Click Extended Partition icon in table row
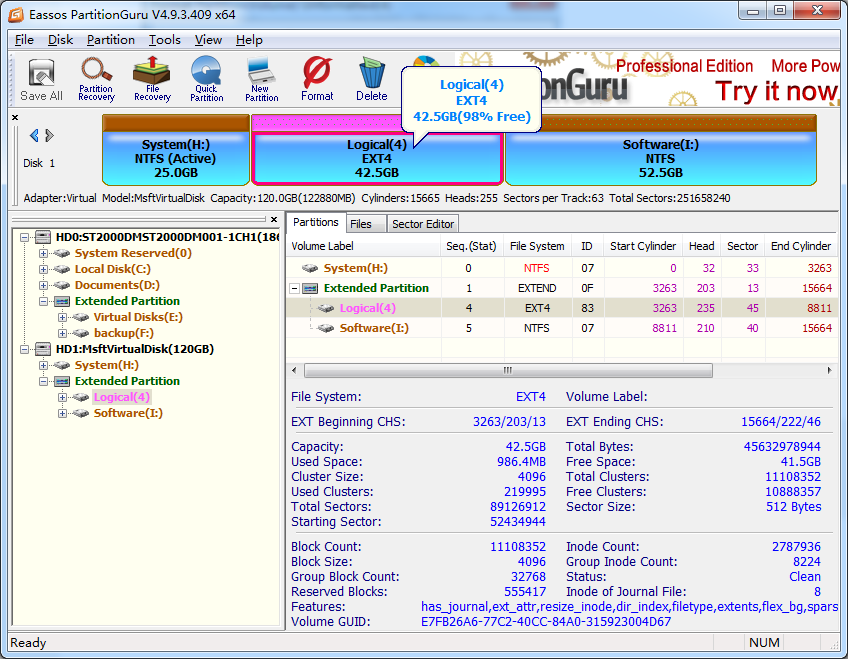 [x=310, y=288]
